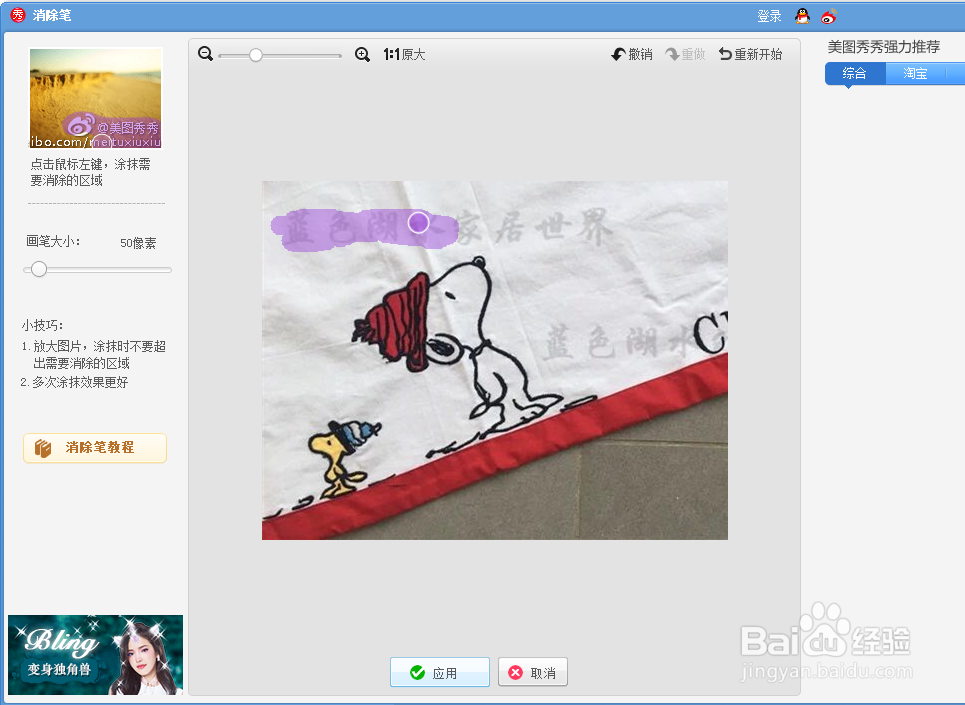The width and height of the screenshot is (965, 705).
Task: Click the 美图秀秀强力推荐 heading
Action: [884, 47]
